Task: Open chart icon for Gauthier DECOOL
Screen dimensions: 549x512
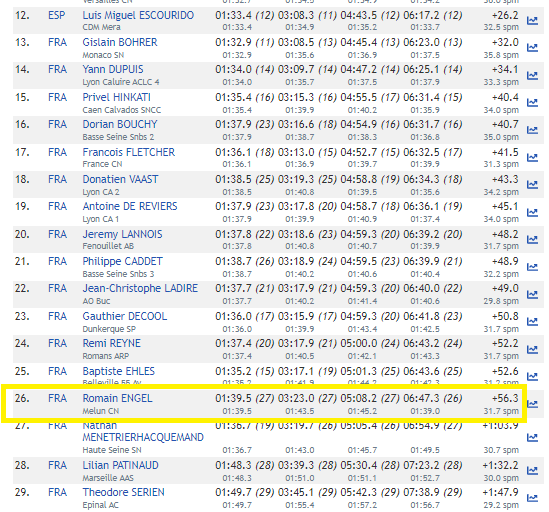Action: pos(532,321)
